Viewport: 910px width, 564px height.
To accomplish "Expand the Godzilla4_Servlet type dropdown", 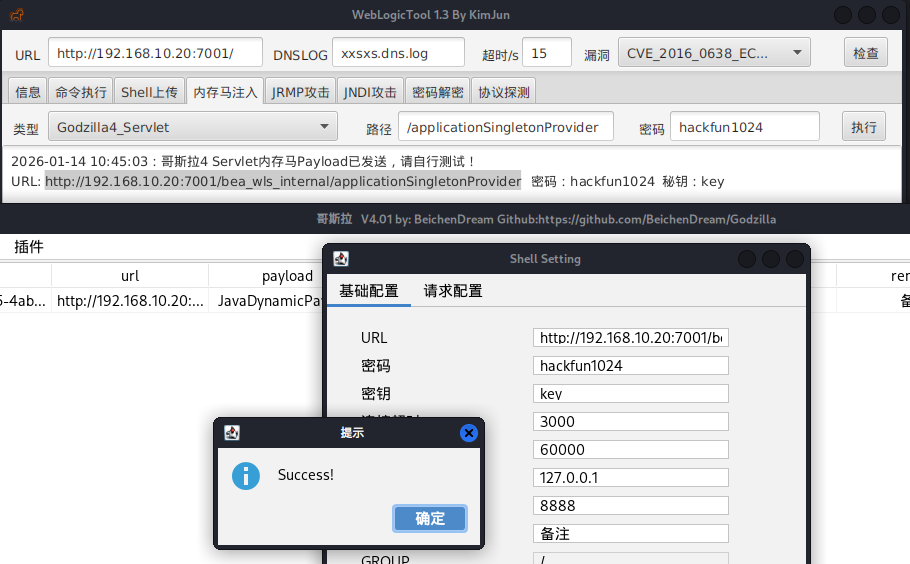I will click(x=192, y=127).
